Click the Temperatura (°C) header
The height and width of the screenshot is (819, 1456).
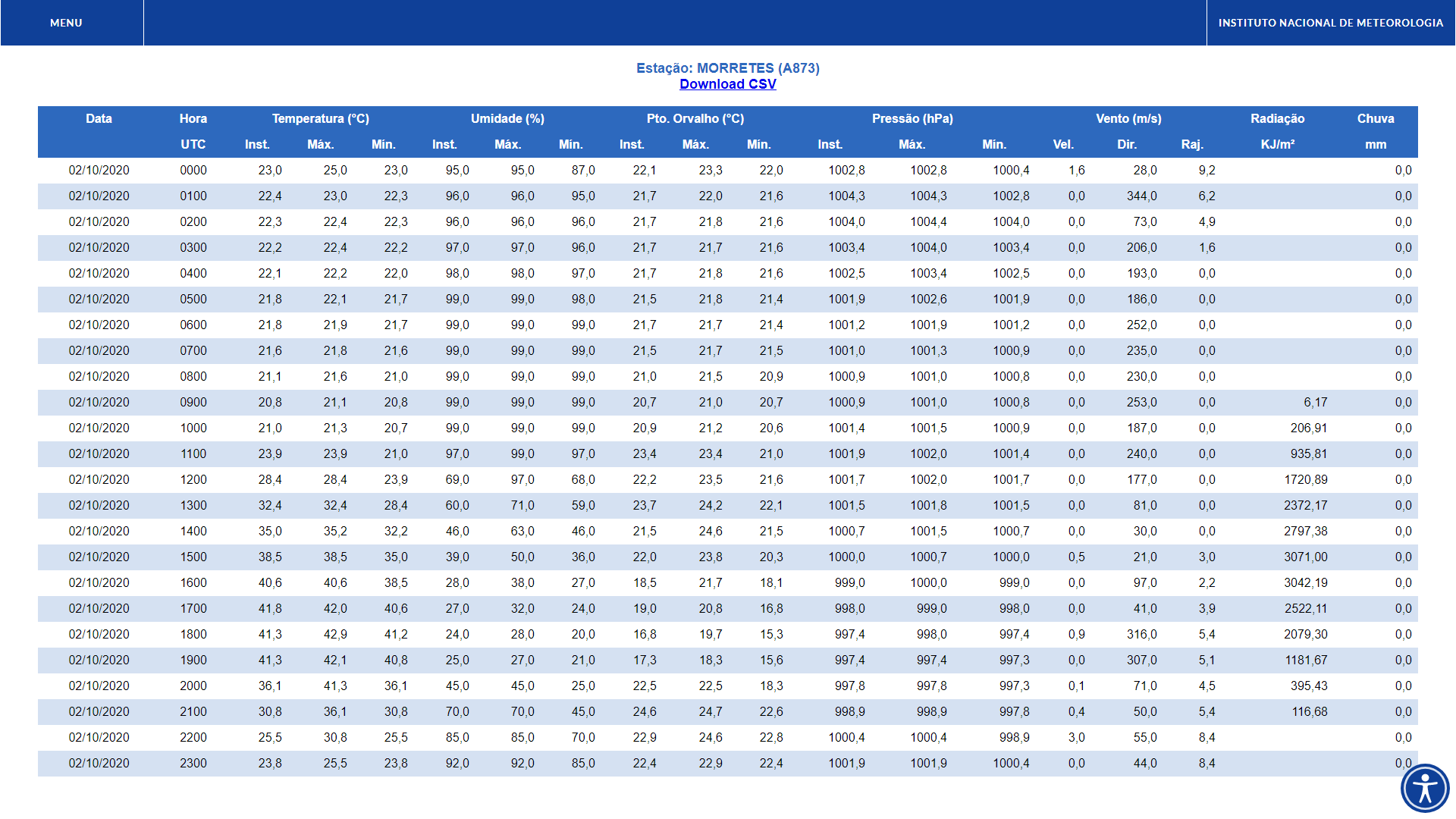pos(320,118)
